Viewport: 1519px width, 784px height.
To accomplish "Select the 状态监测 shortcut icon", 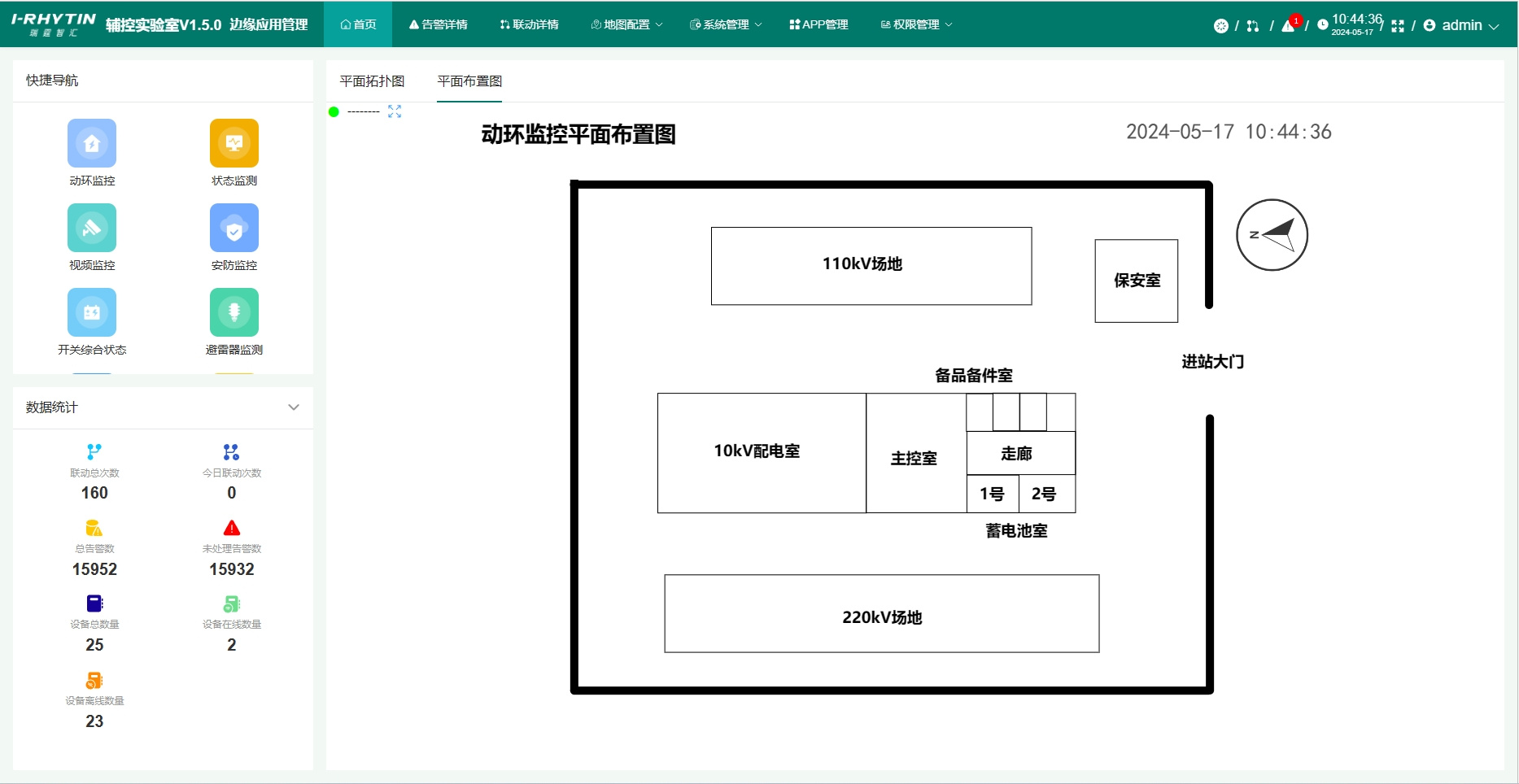I will (233, 143).
